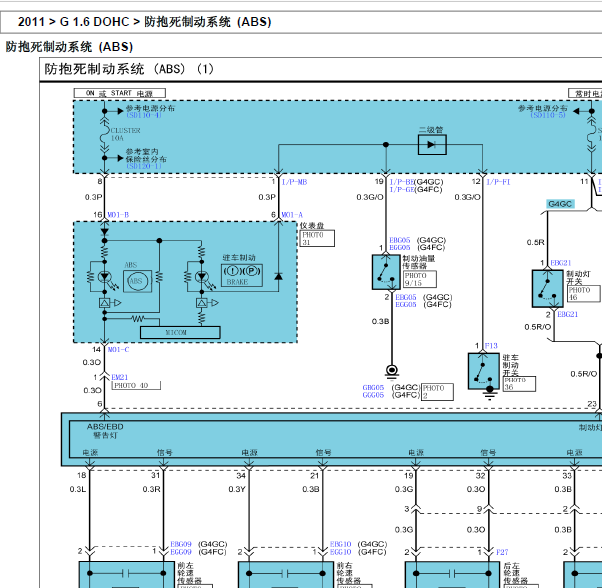View PHOTO 46 of the stop lamp switch
Screen dimensions: 602x588
click(x=584, y=293)
